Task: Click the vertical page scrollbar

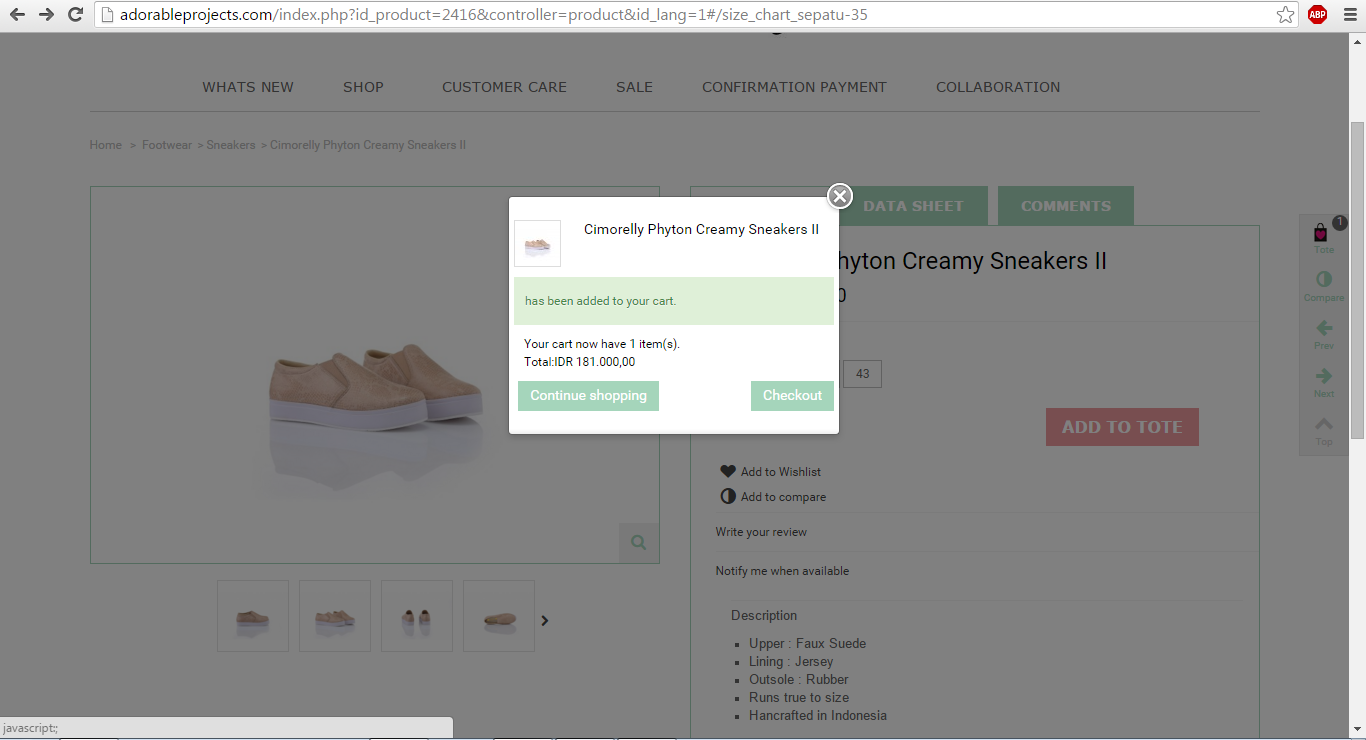Action: (x=1357, y=280)
